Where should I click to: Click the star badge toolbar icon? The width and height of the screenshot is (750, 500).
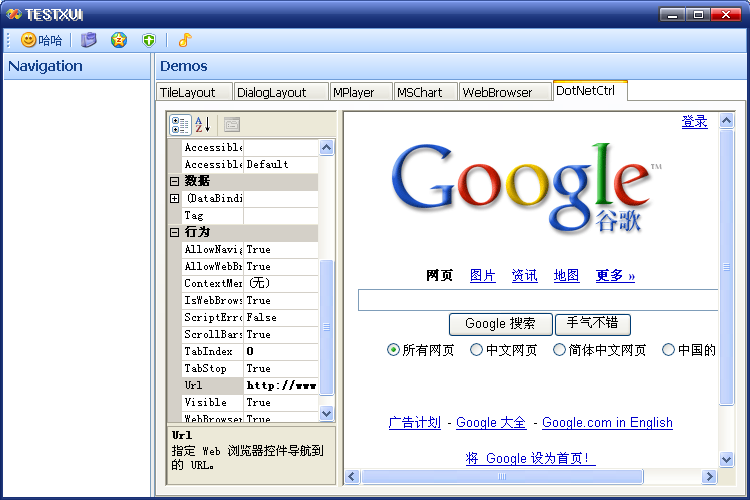tap(119, 40)
